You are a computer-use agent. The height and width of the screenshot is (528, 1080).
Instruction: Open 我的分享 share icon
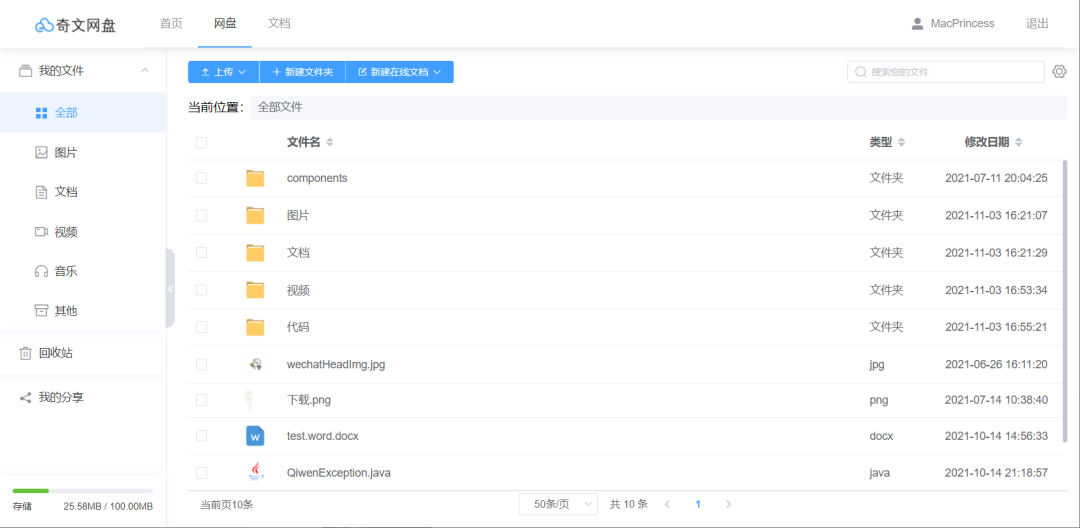tap(26, 398)
